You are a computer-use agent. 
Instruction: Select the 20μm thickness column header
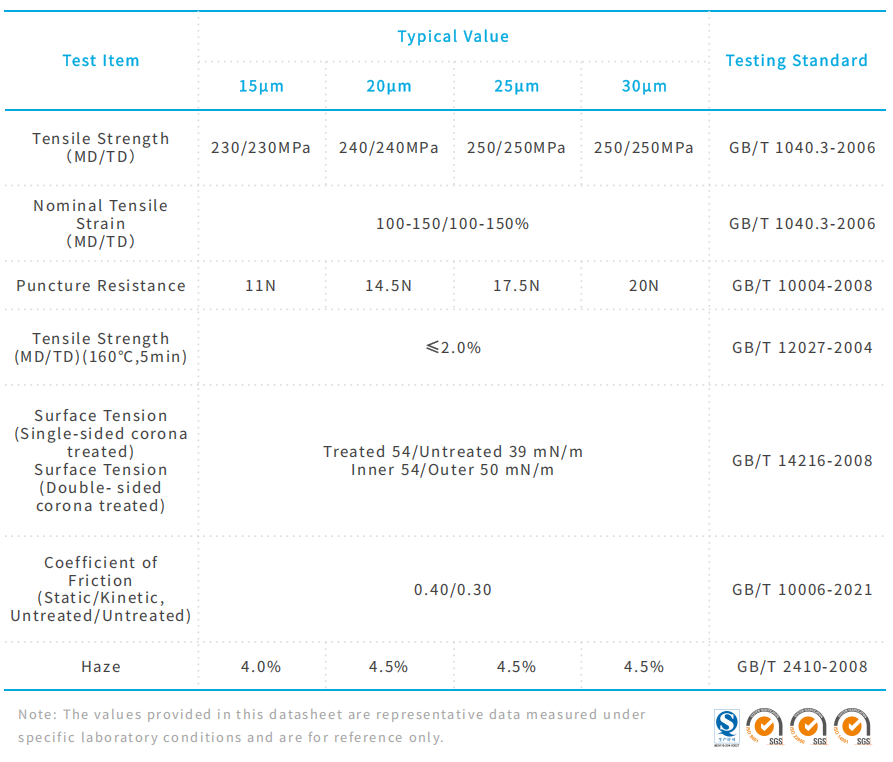pos(389,86)
